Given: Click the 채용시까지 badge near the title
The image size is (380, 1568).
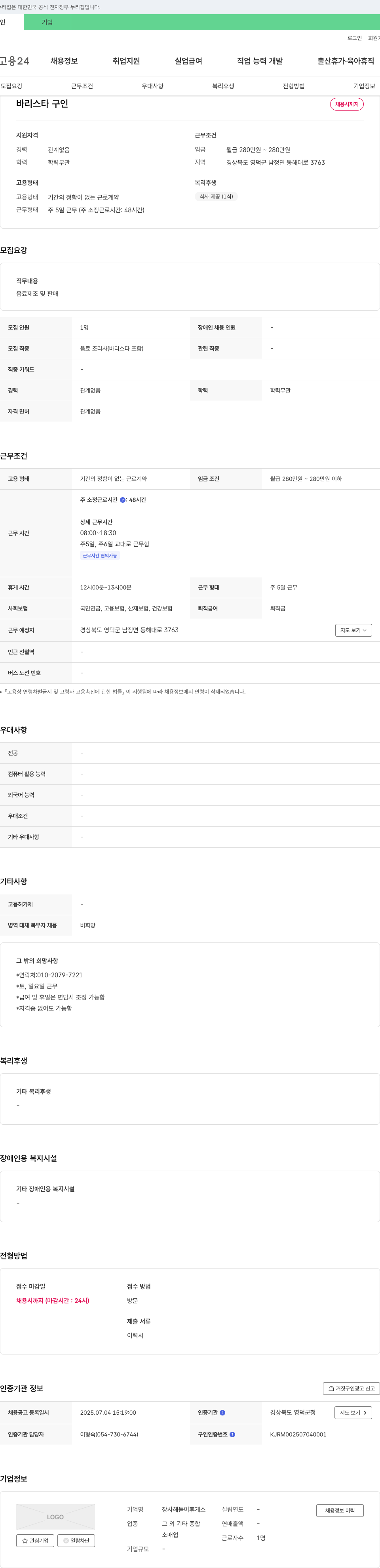Looking at the screenshot, I should pyautogui.click(x=347, y=104).
